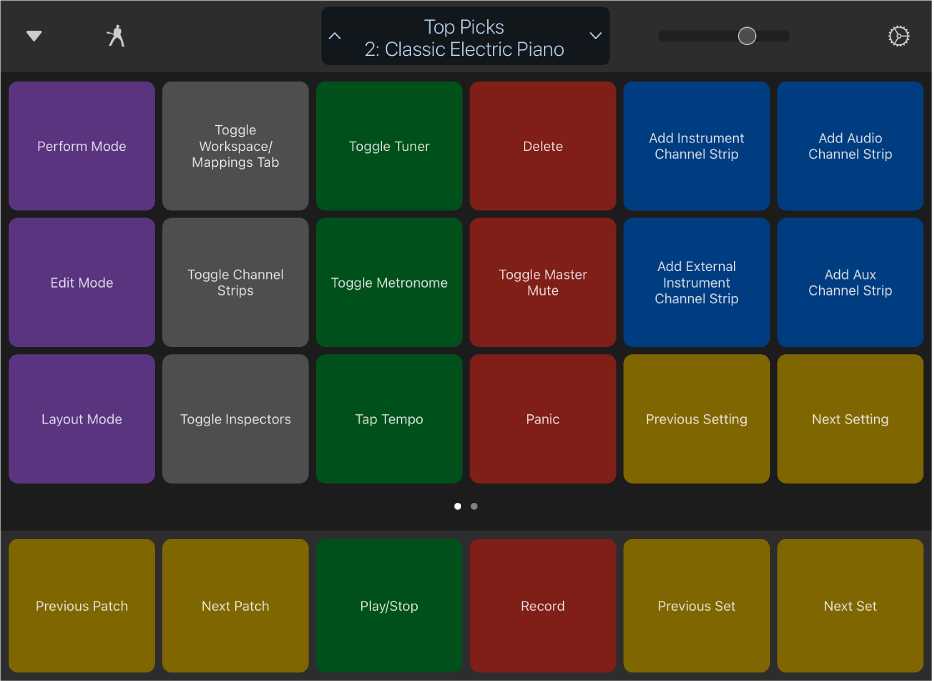The width and height of the screenshot is (934, 681).
Task: Toggle Tuner key command
Action: [x=389, y=146]
